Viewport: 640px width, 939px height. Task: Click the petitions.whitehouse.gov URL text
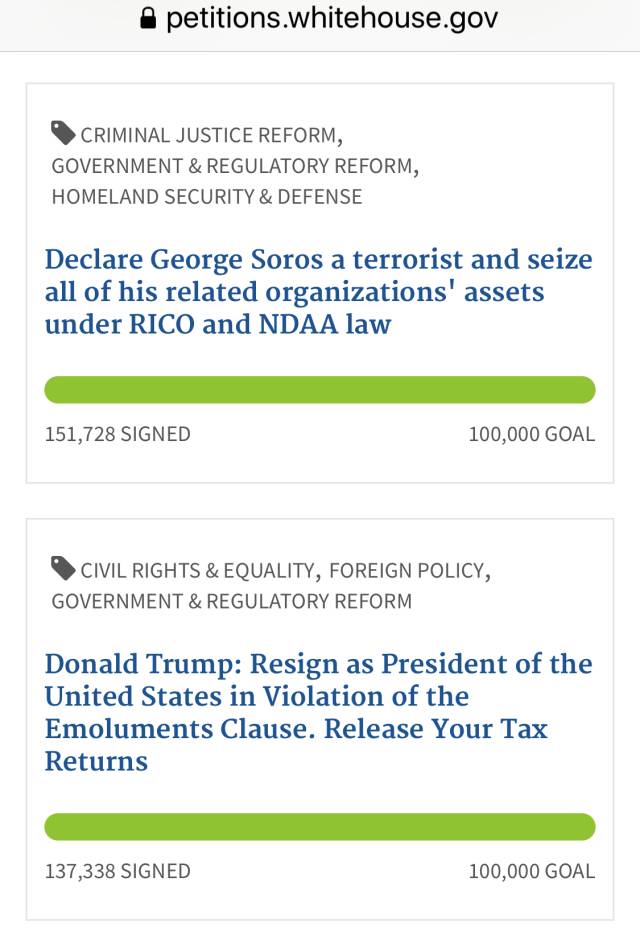(332, 19)
